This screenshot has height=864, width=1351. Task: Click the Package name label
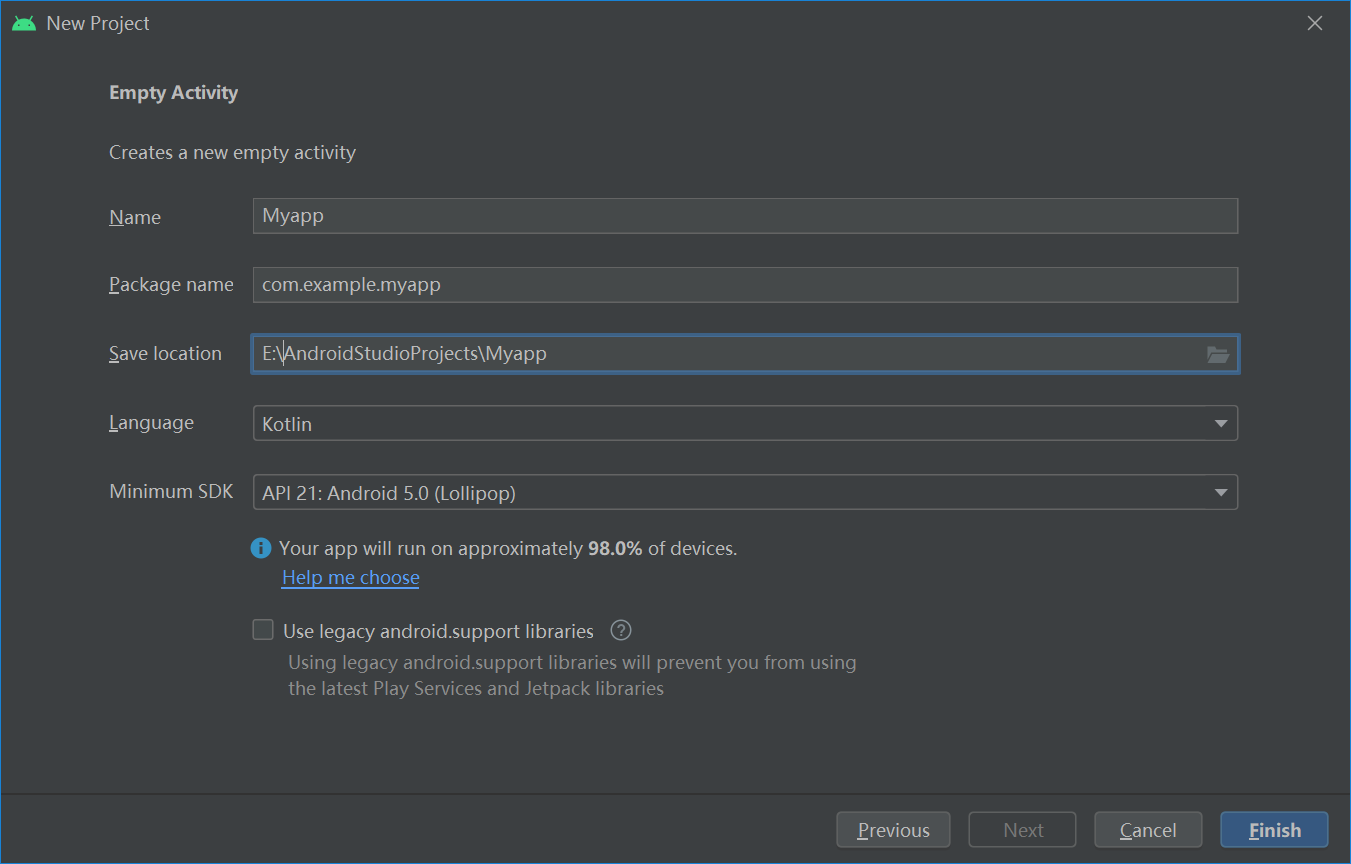pos(171,285)
